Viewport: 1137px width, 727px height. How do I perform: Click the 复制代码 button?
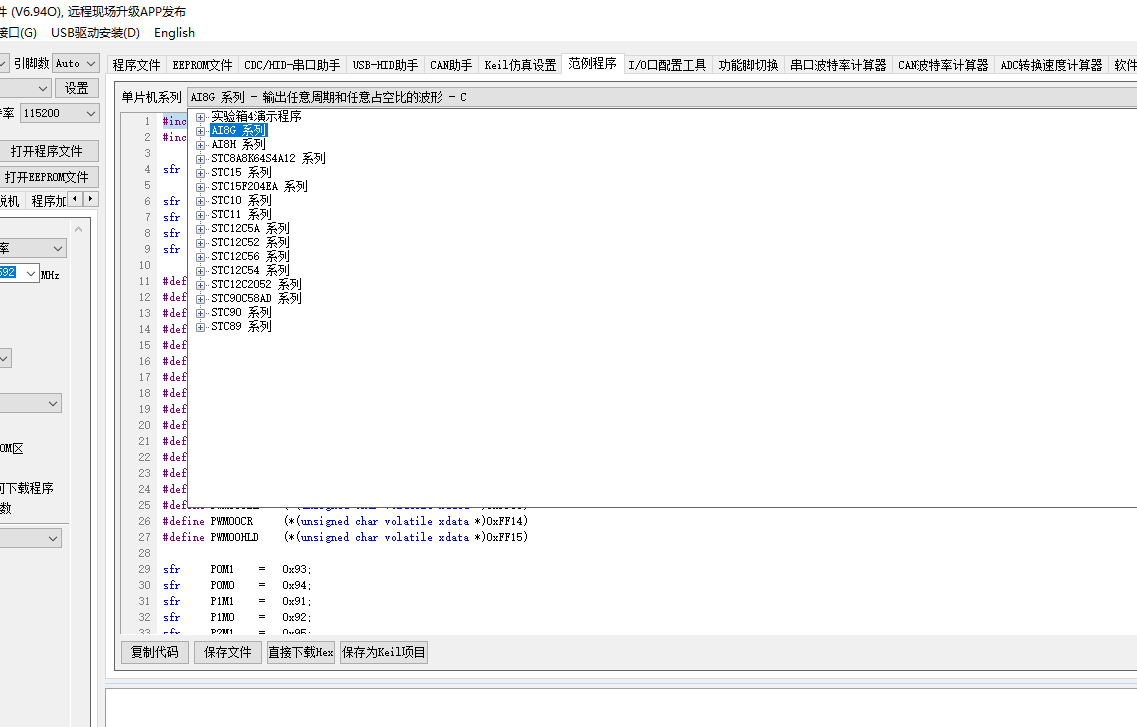coord(154,652)
